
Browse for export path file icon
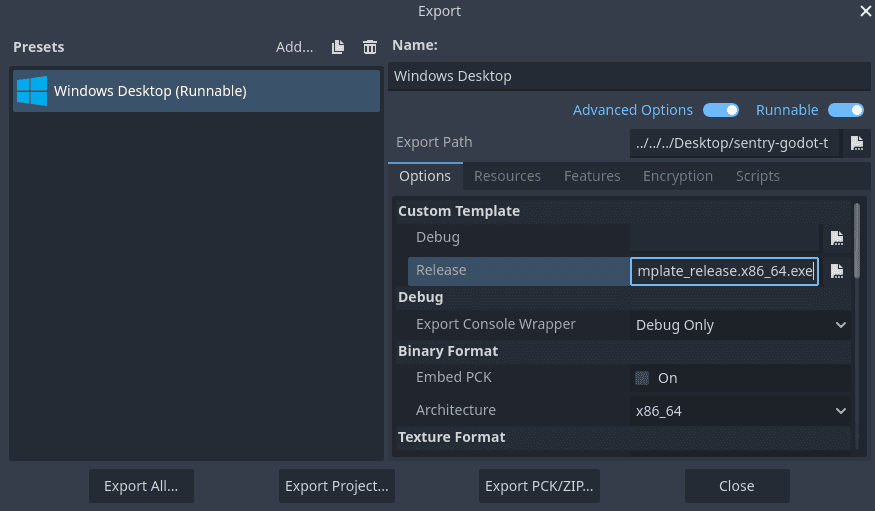(x=857, y=143)
